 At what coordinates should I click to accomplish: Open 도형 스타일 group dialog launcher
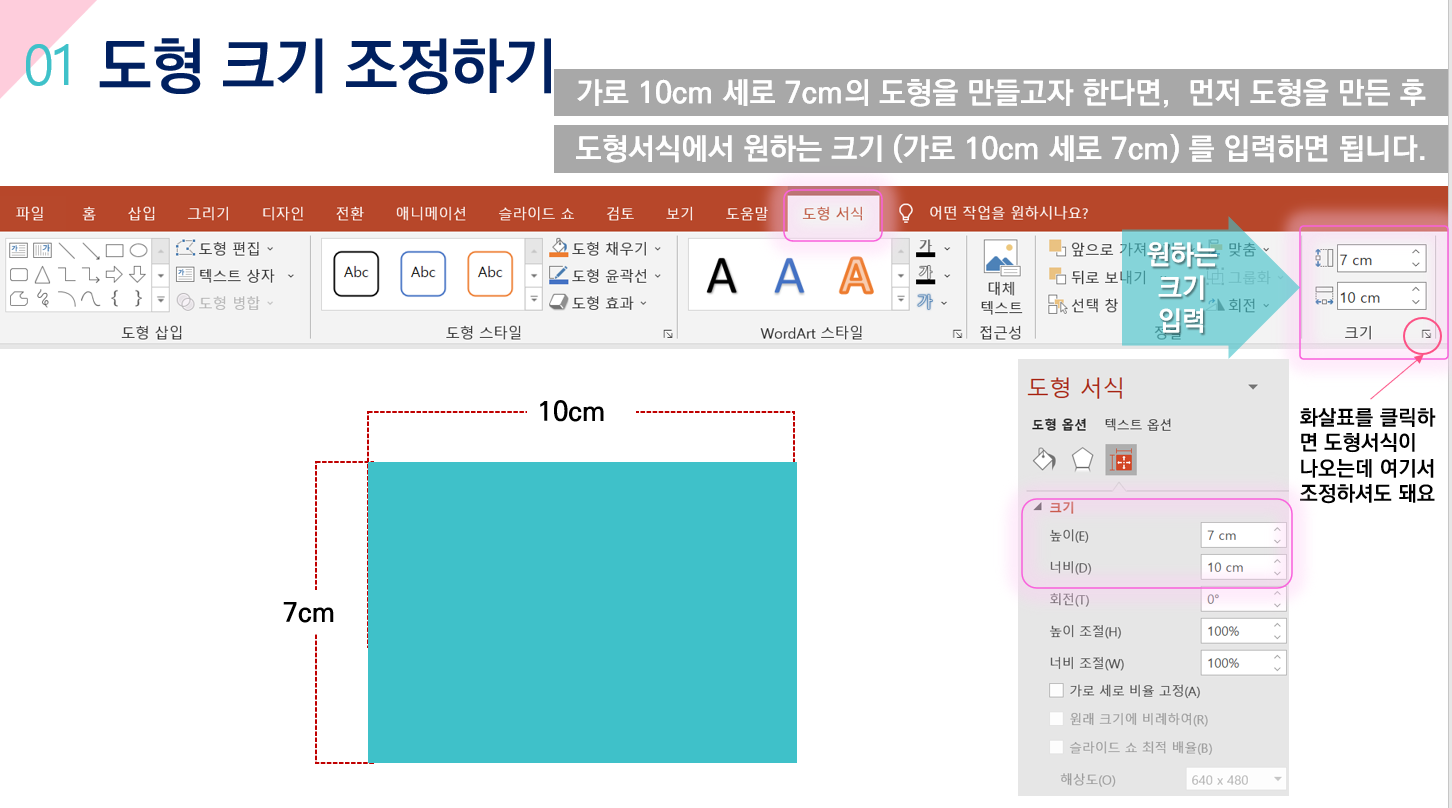point(668,334)
